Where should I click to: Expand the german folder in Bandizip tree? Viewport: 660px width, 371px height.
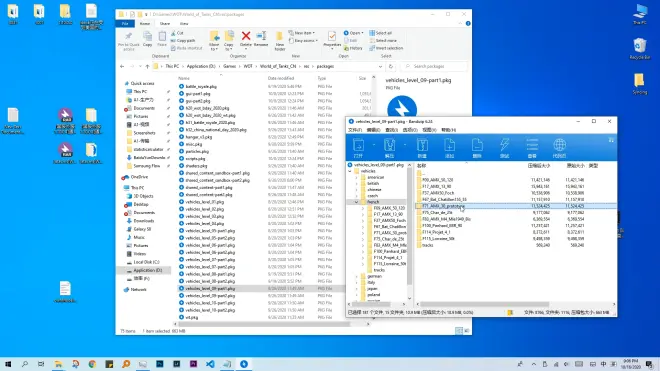tap(357, 276)
